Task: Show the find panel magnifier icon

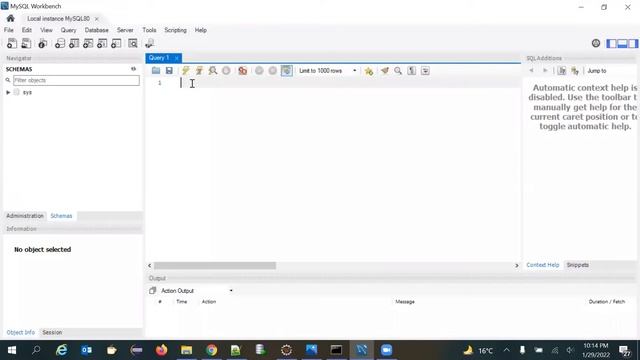Action: tap(398, 71)
